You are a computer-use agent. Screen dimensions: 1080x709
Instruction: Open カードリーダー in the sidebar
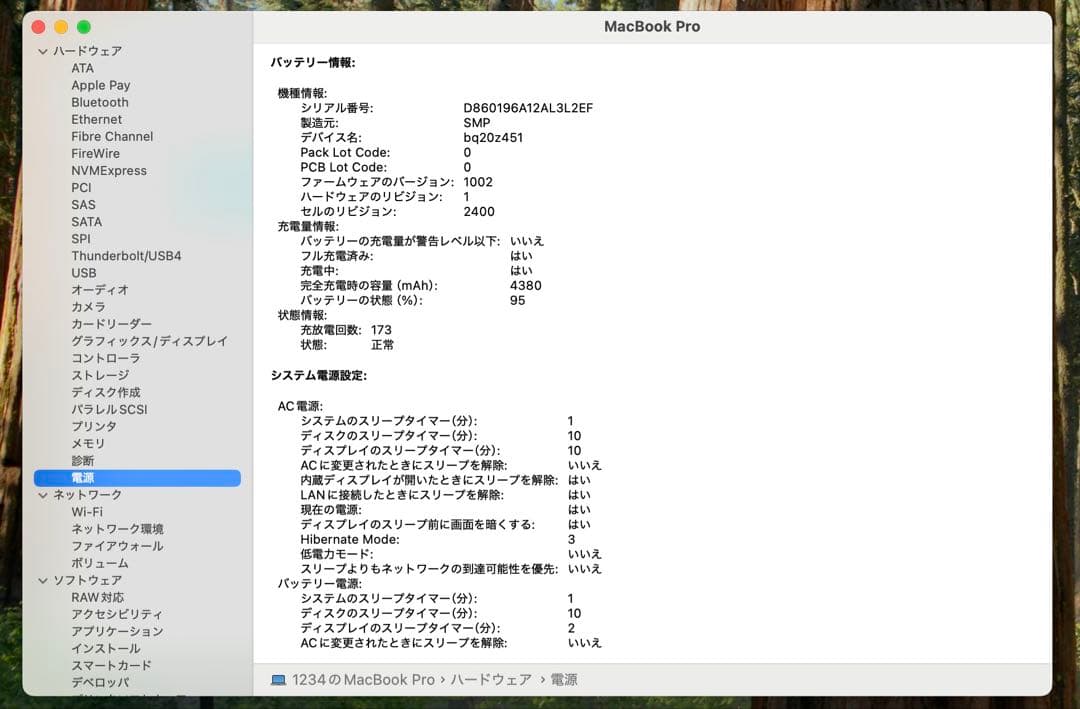click(112, 324)
